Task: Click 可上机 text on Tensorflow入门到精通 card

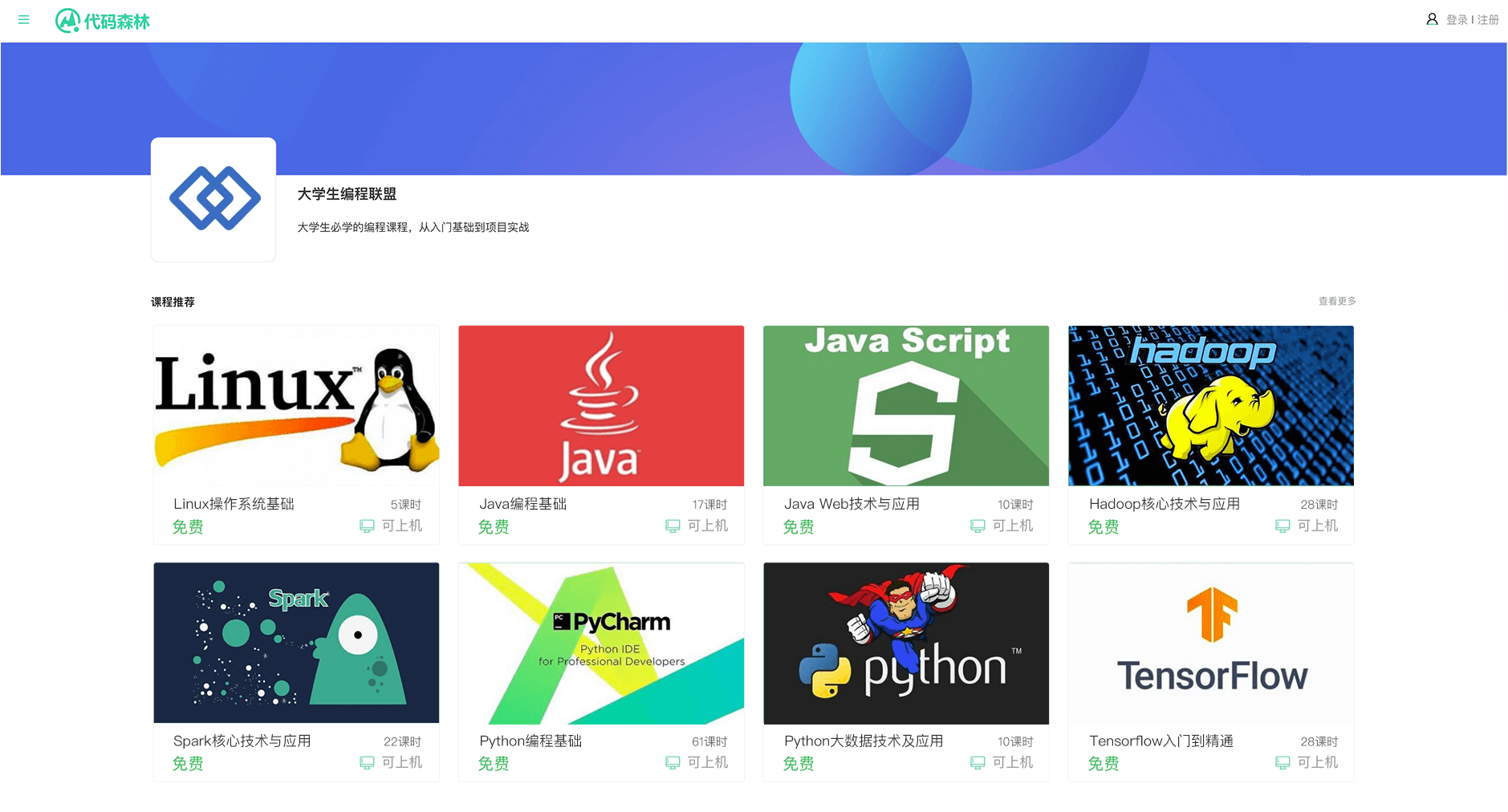Action: (x=1317, y=762)
